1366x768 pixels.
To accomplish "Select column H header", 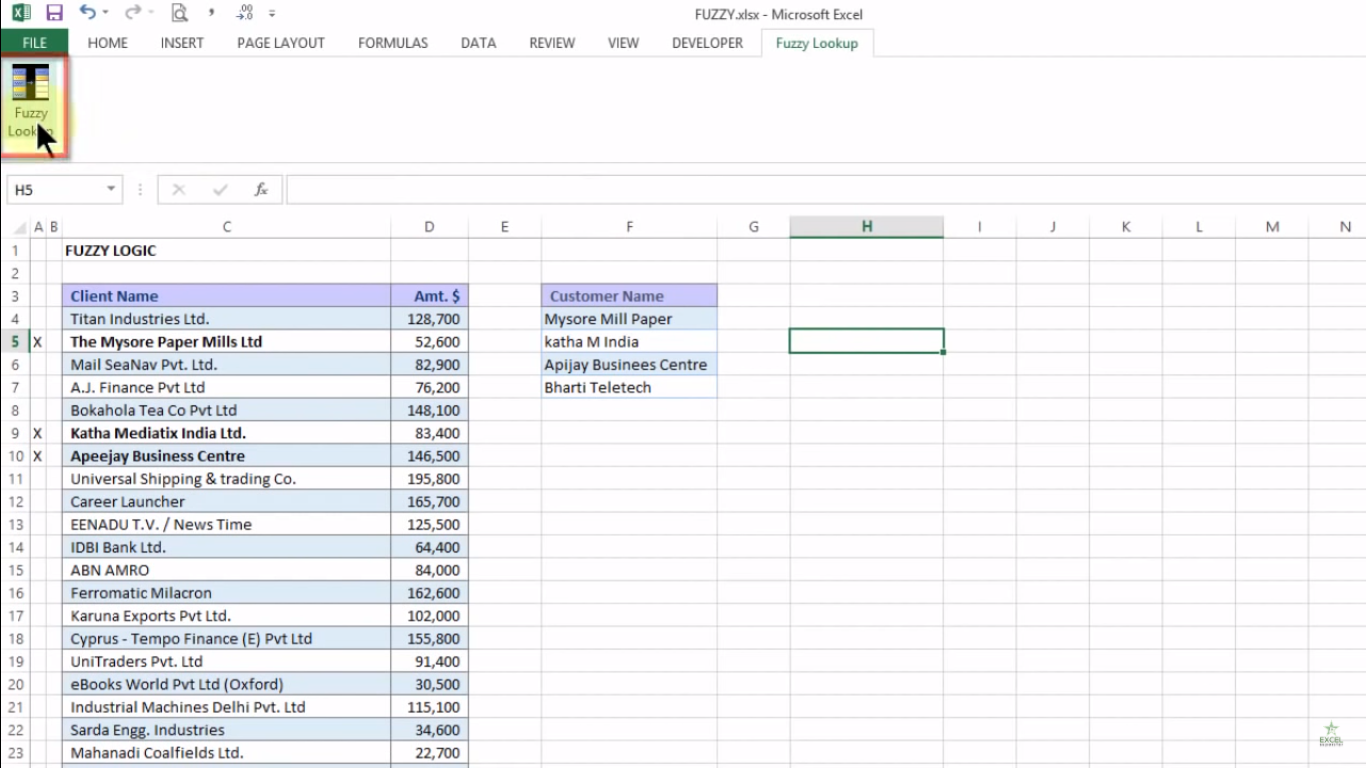I will pos(866,227).
